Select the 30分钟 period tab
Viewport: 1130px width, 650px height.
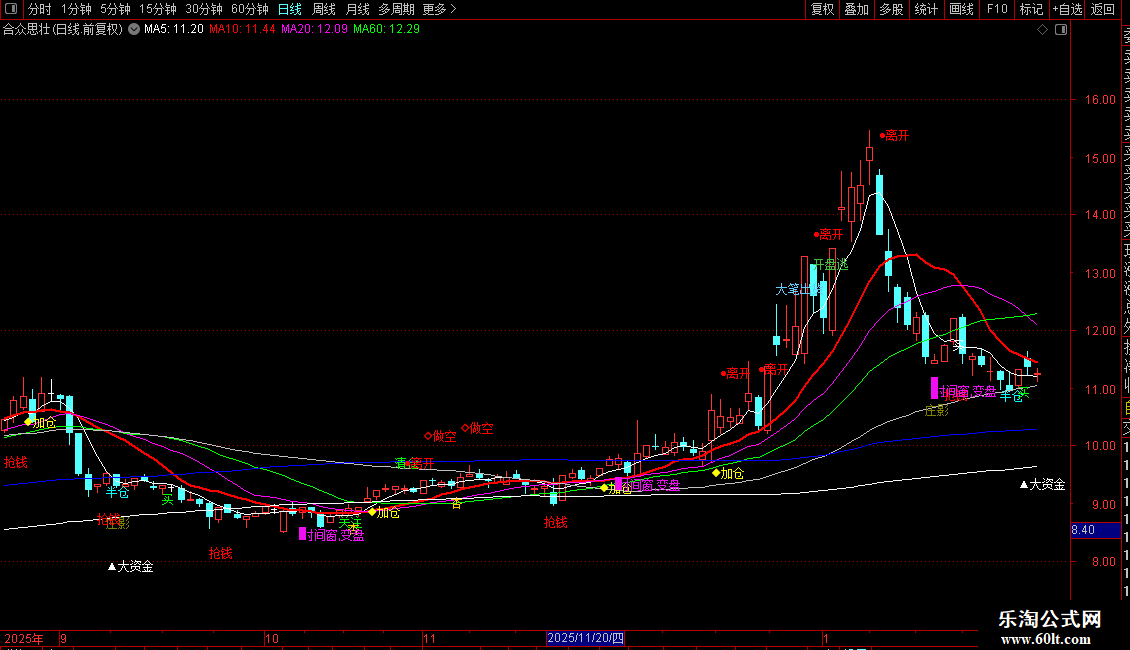203,9
